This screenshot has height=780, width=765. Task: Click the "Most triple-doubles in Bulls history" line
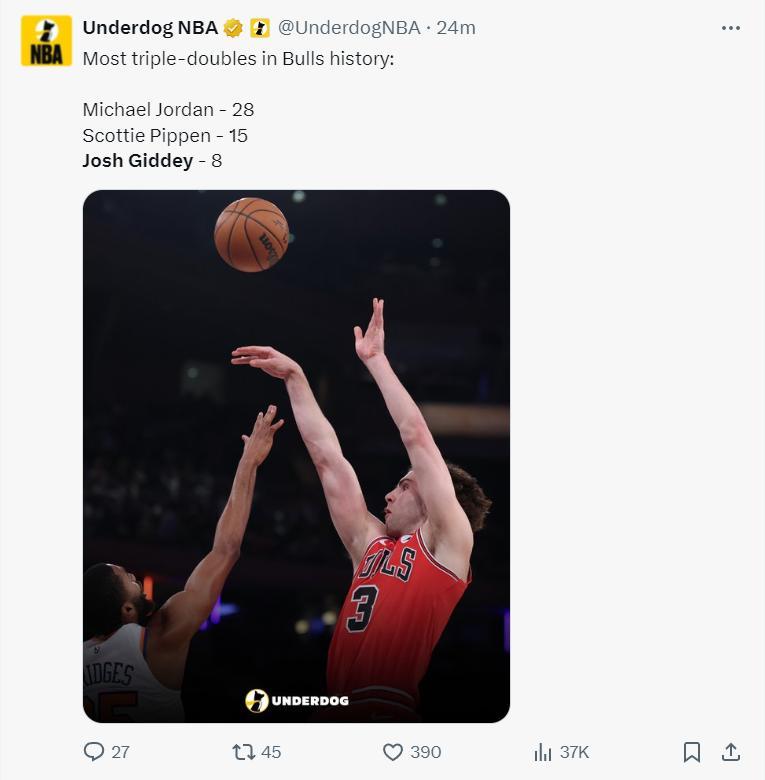click(x=238, y=58)
